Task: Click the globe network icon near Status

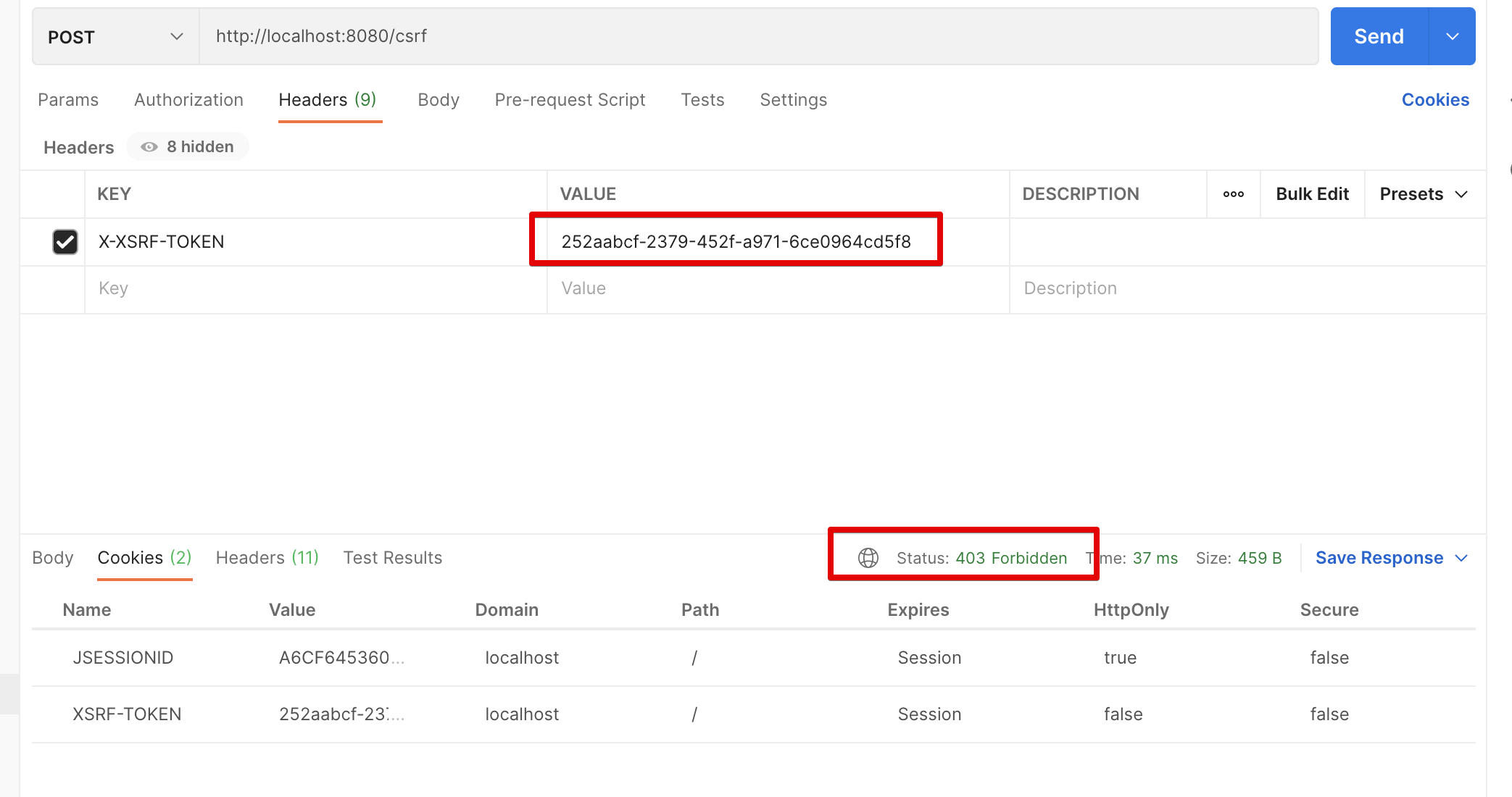Action: [x=868, y=558]
